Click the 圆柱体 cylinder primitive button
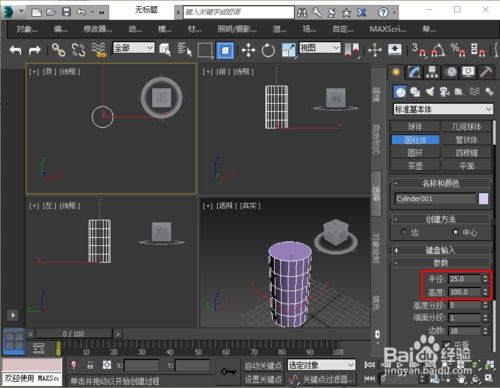Screen dimensions: 500x388 point(415,140)
